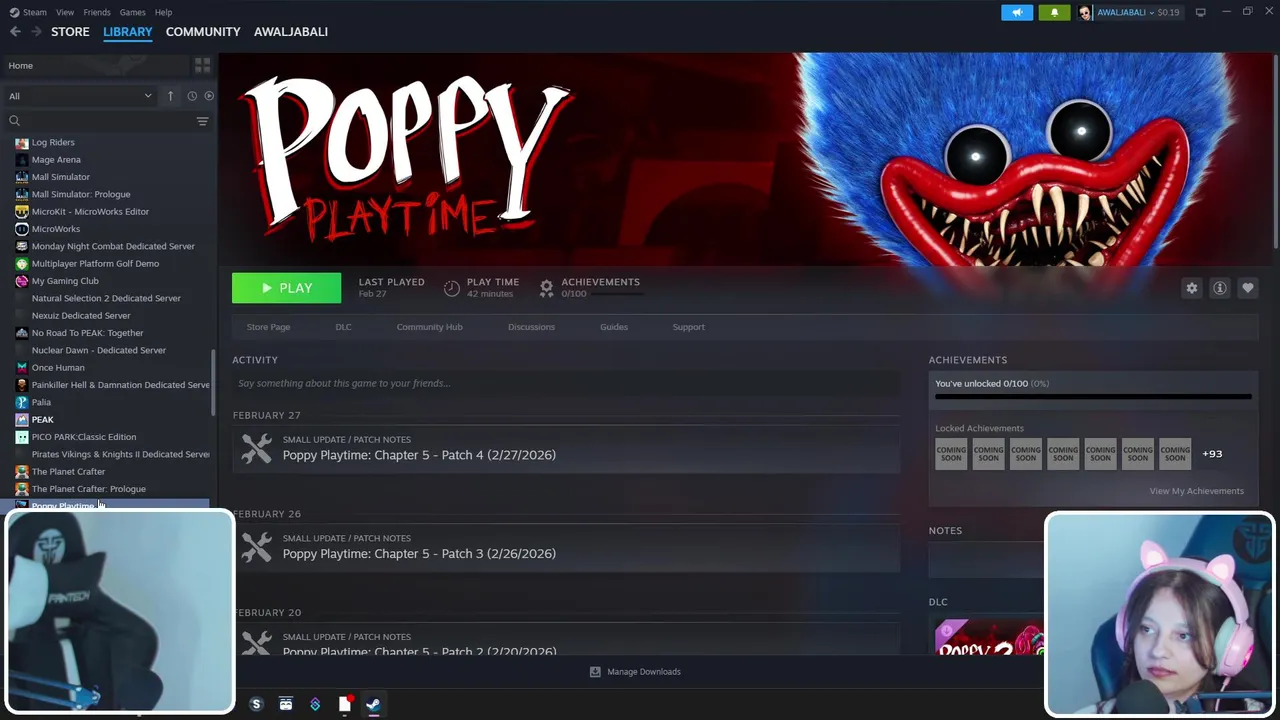The image size is (1280, 720).
Task: Click the play time clock icon
Action: tap(452, 288)
